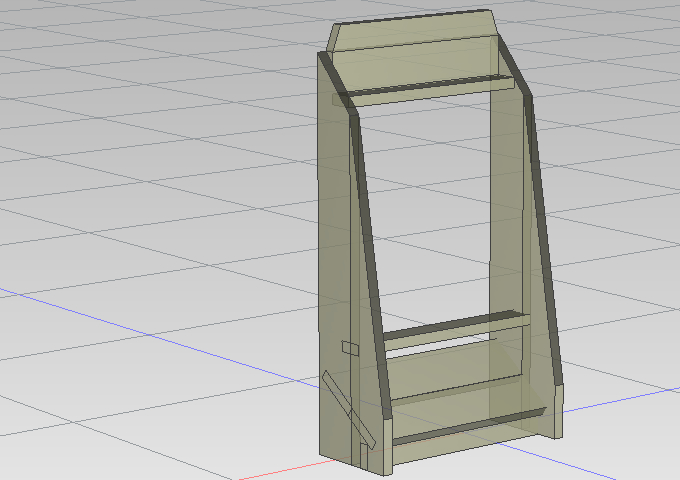Screen dimensions: 680x480
Task: Pick the small rectangular slot on left panel
Action: 350,348
